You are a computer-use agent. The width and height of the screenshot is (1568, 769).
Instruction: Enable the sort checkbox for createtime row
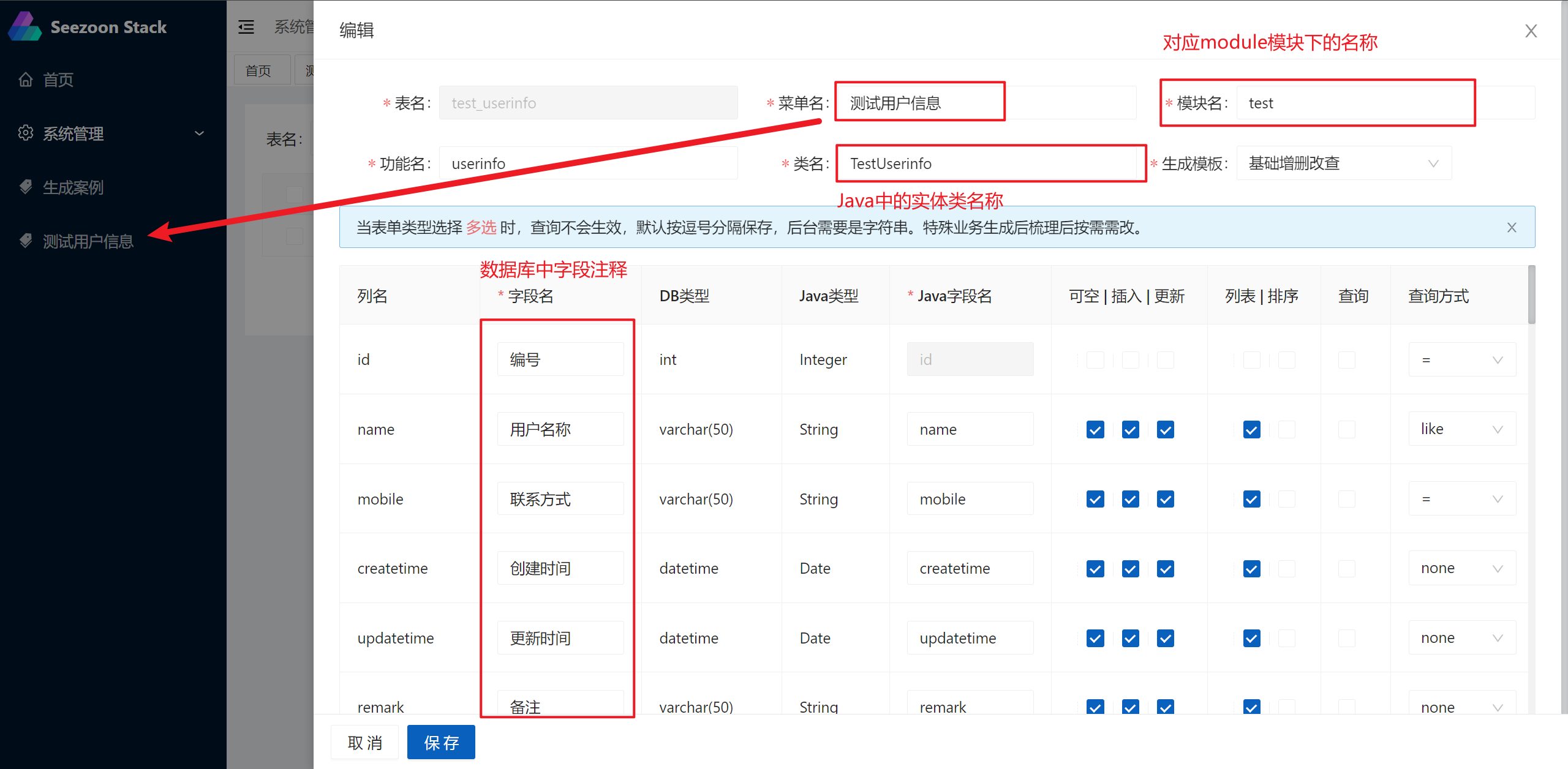pos(1287,569)
